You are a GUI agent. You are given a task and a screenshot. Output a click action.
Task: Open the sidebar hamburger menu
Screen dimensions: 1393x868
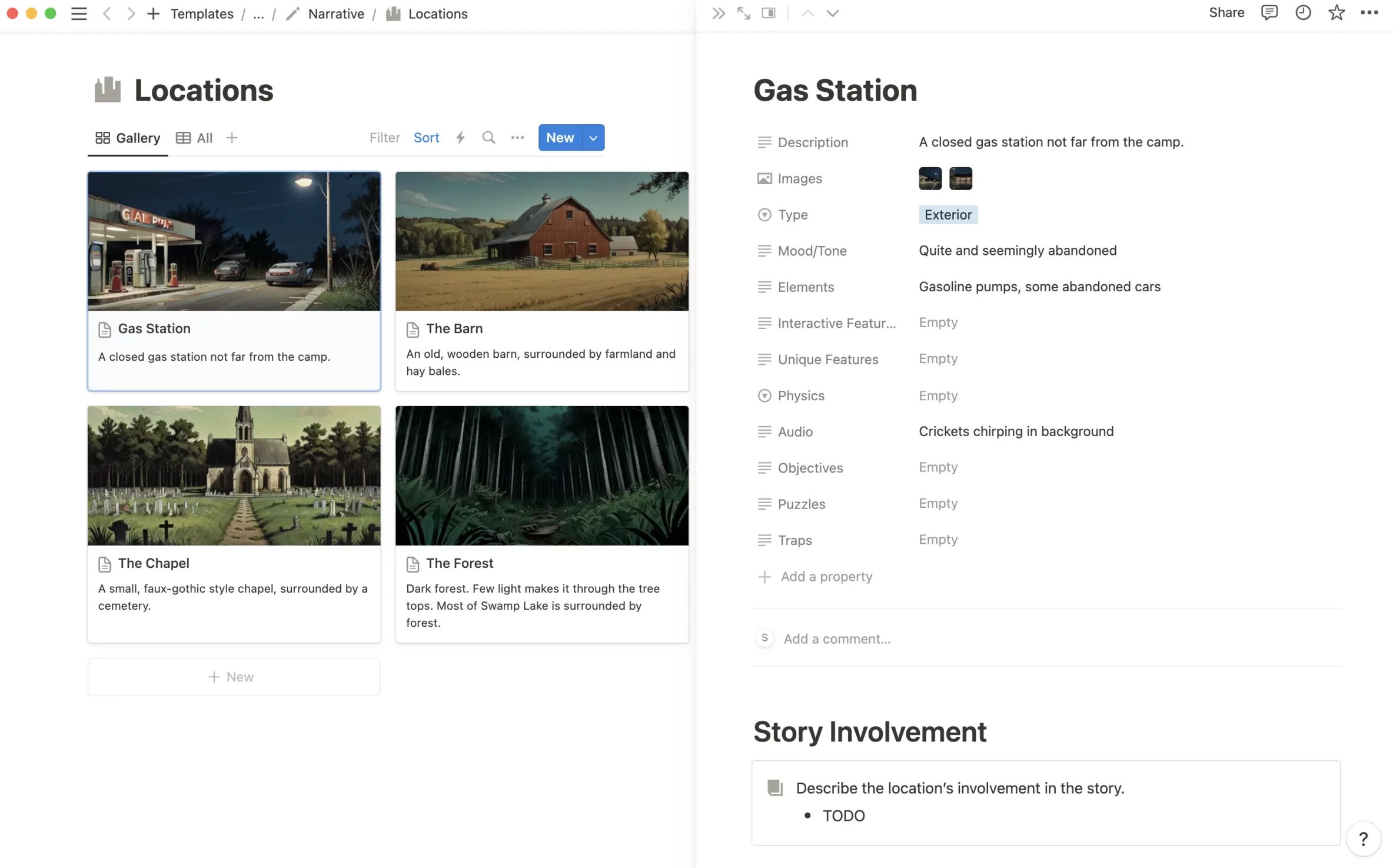(79, 14)
